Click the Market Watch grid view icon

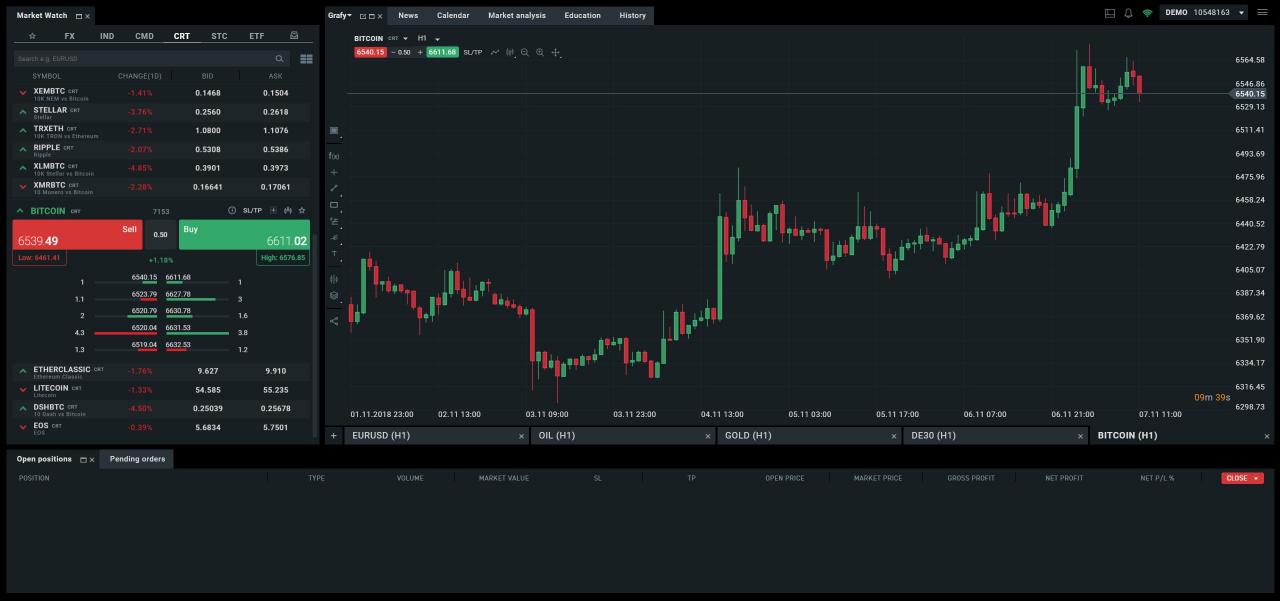pyautogui.click(x=306, y=59)
